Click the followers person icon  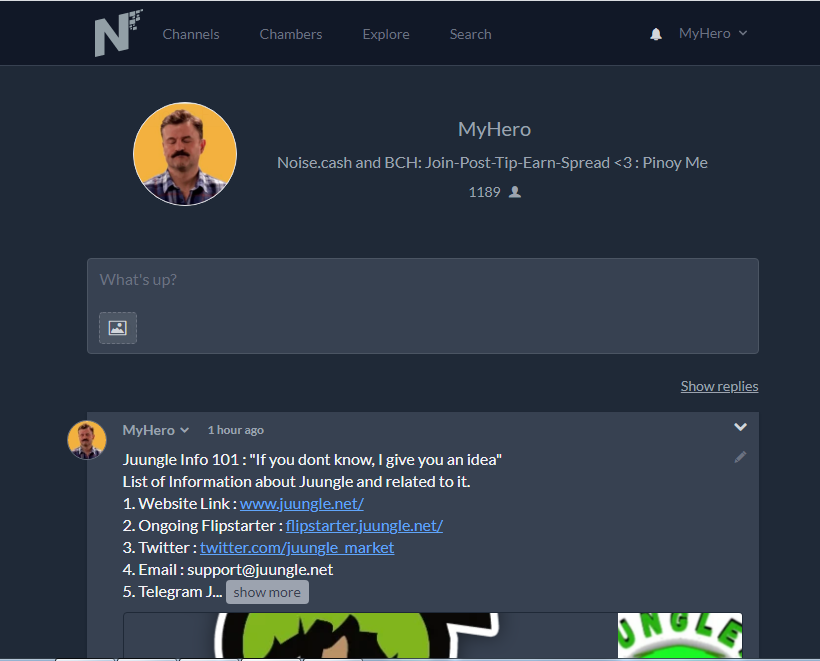(x=515, y=192)
